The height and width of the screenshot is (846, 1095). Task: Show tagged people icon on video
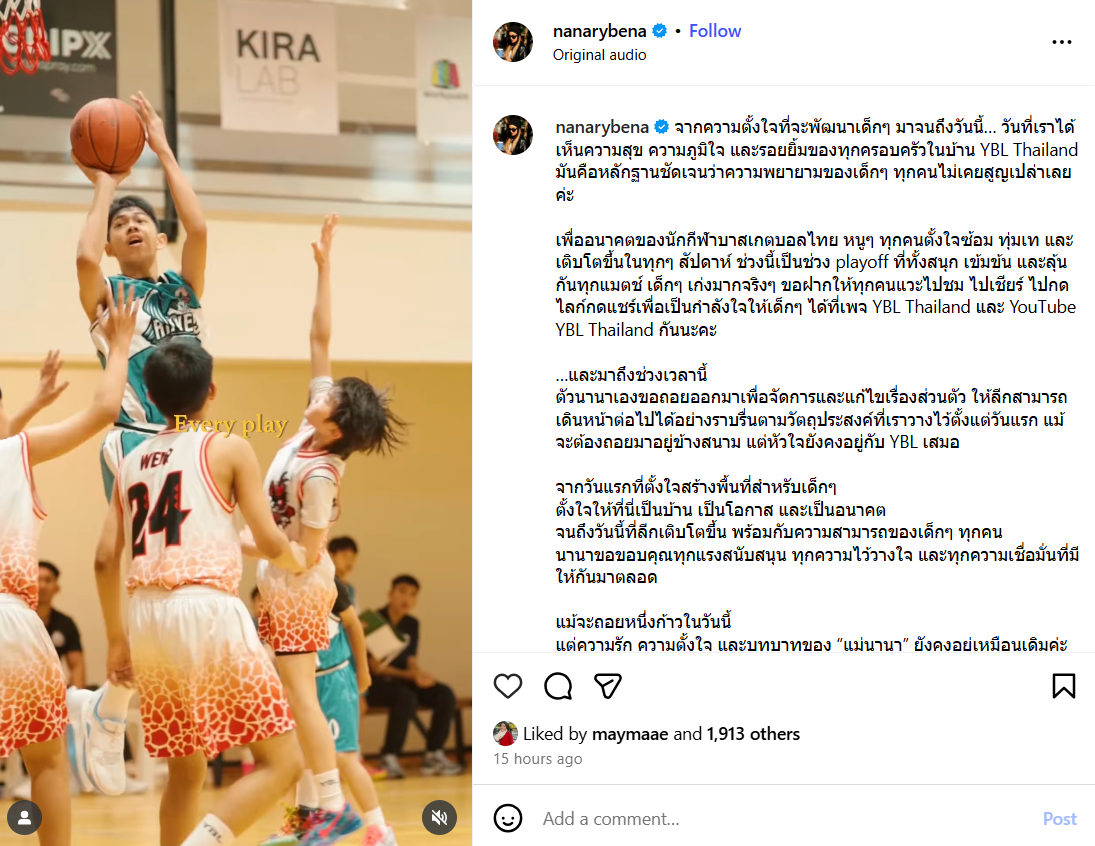[24, 817]
